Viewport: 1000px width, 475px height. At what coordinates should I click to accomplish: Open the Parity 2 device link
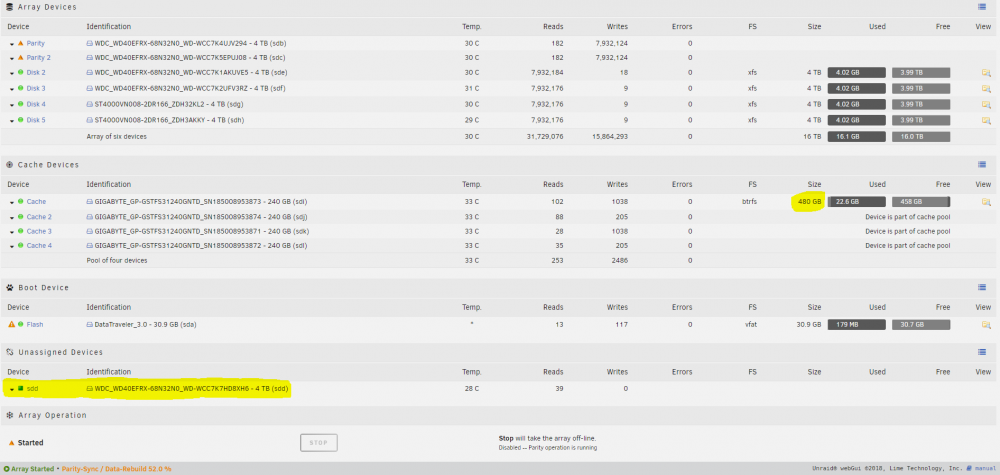click(x=39, y=57)
